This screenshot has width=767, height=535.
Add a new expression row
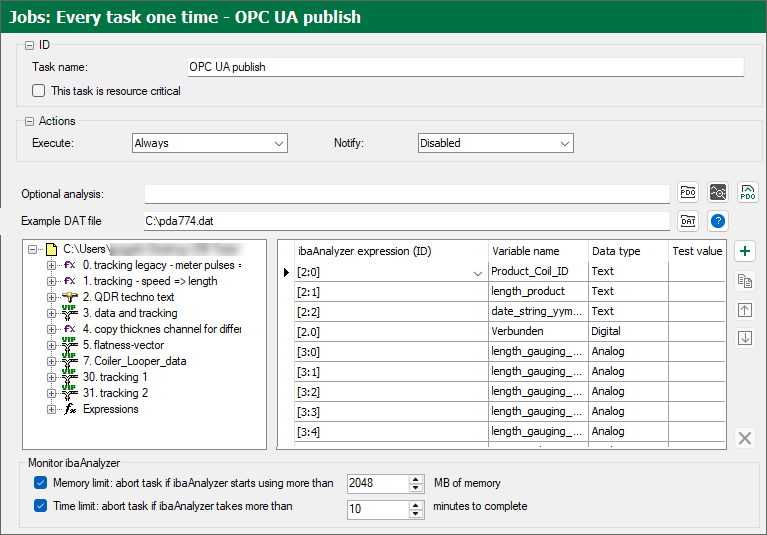(744, 251)
